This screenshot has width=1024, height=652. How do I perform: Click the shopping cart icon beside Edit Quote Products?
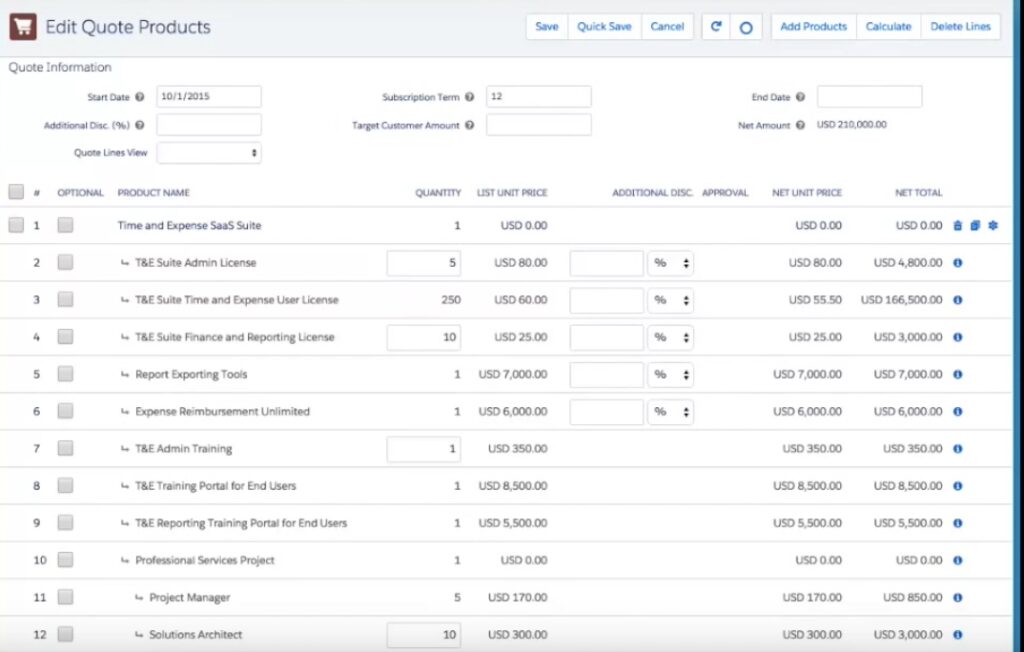(23, 27)
